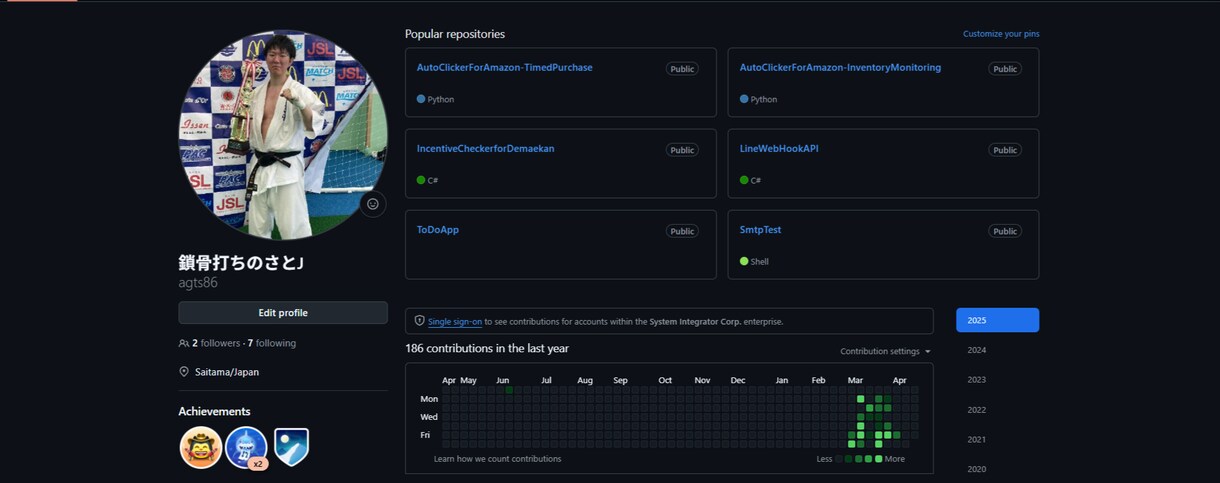Click the location pin icon by Saitama/Japan
This screenshot has height=483, width=1220.
(184, 372)
